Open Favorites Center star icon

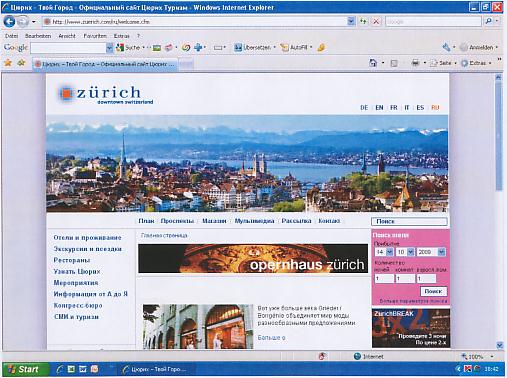[8, 63]
